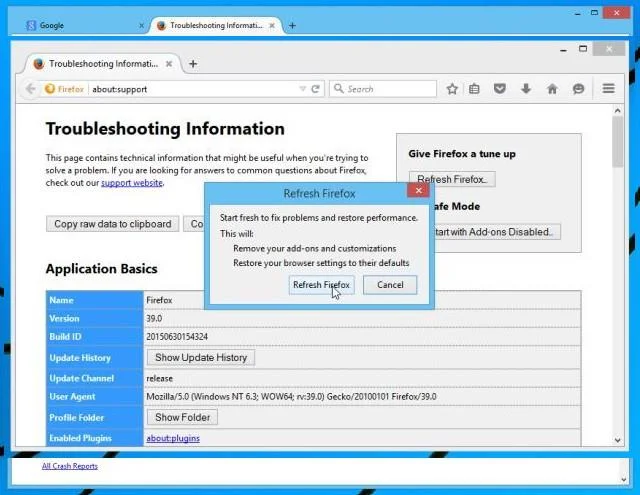Click the Profile Folder row label
The image size is (640, 495).
[x=76, y=418]
